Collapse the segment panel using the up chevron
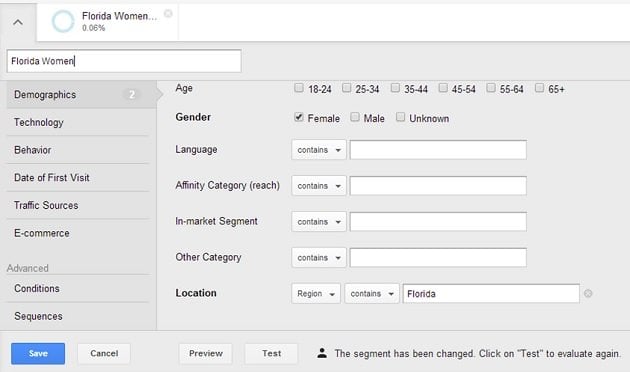The height and width of the screenshot is (372, 630). pyautogui.click(x=18, y=22)
